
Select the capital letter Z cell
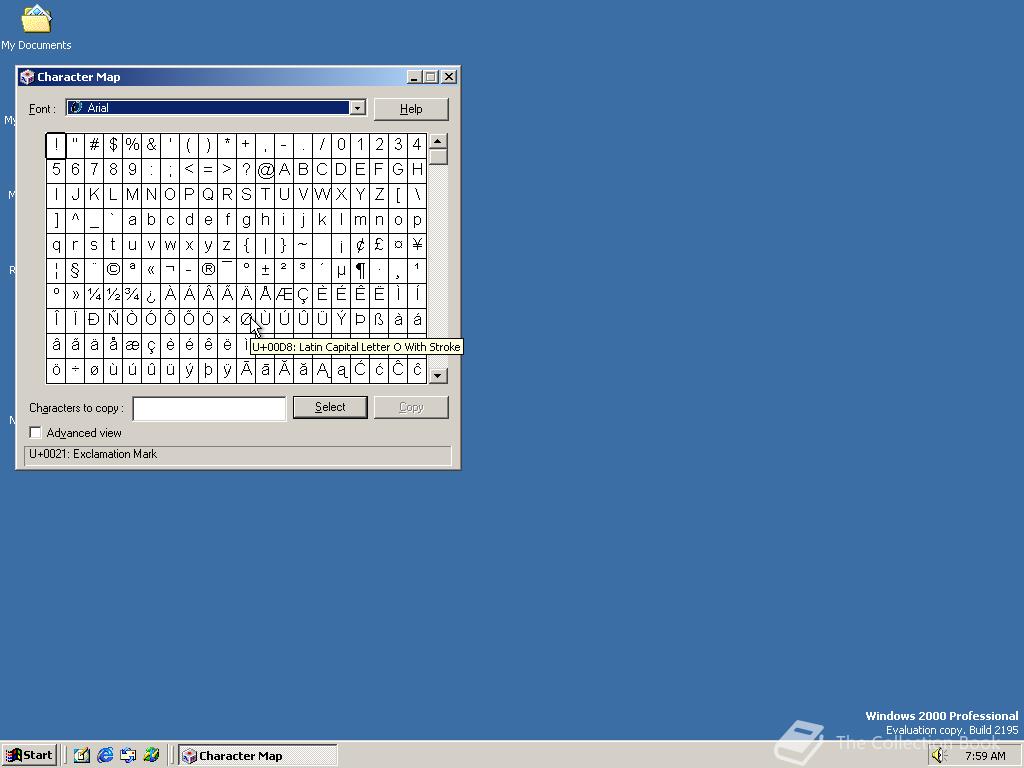point(379,195)
